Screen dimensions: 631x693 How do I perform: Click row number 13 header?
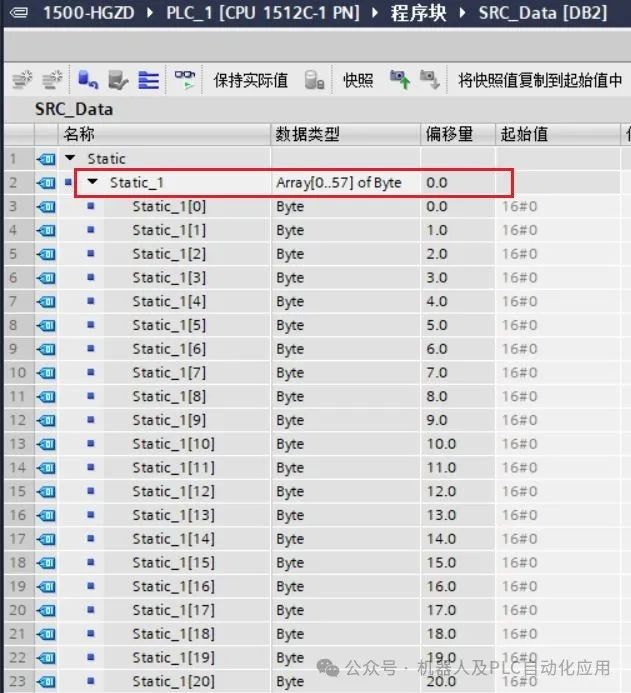[18, 444]
